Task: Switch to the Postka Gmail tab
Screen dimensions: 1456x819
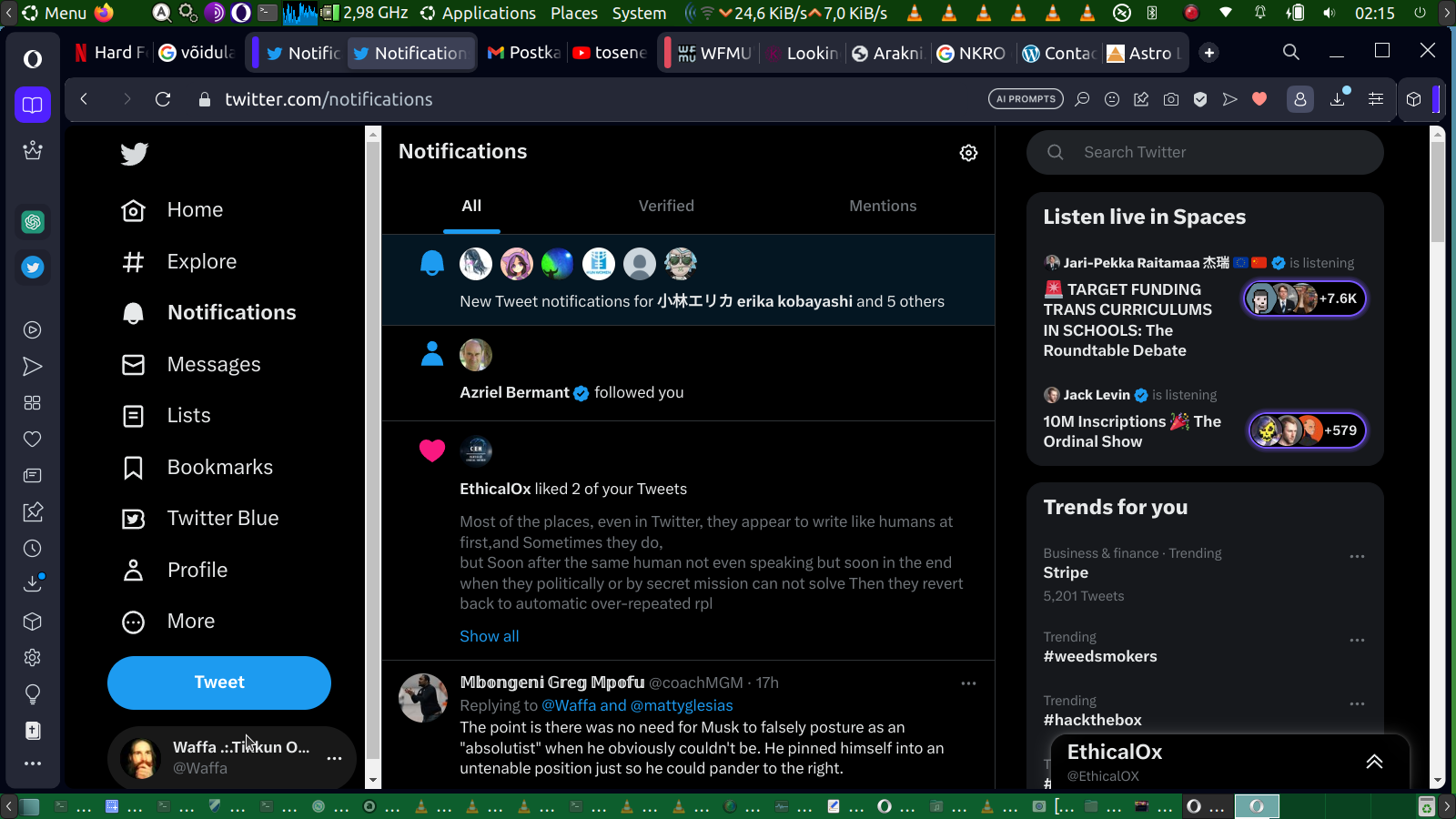Action: 523,53
